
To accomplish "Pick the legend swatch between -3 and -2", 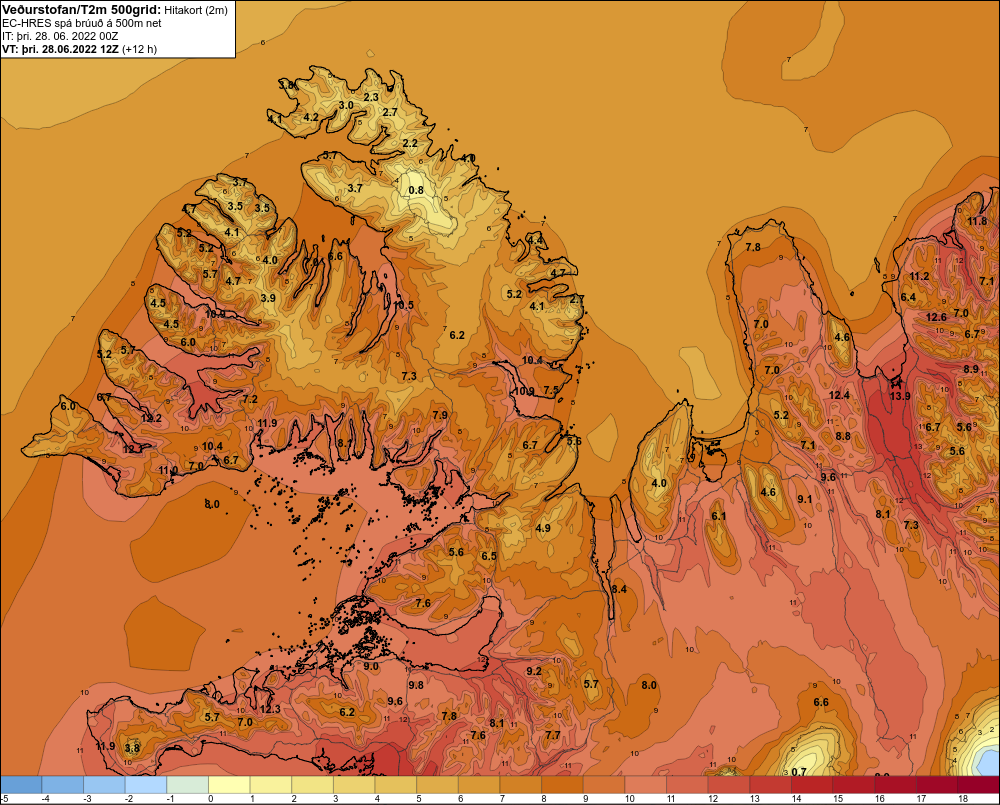I will coord(104,784).
